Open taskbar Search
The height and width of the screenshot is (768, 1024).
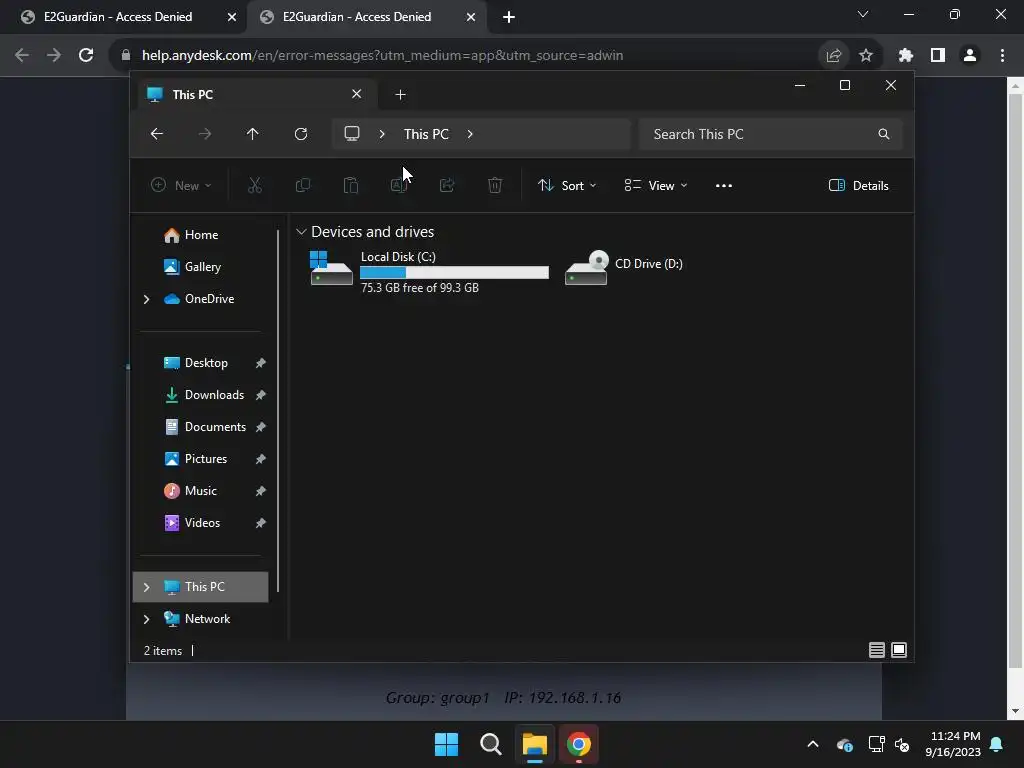(490, 744)
